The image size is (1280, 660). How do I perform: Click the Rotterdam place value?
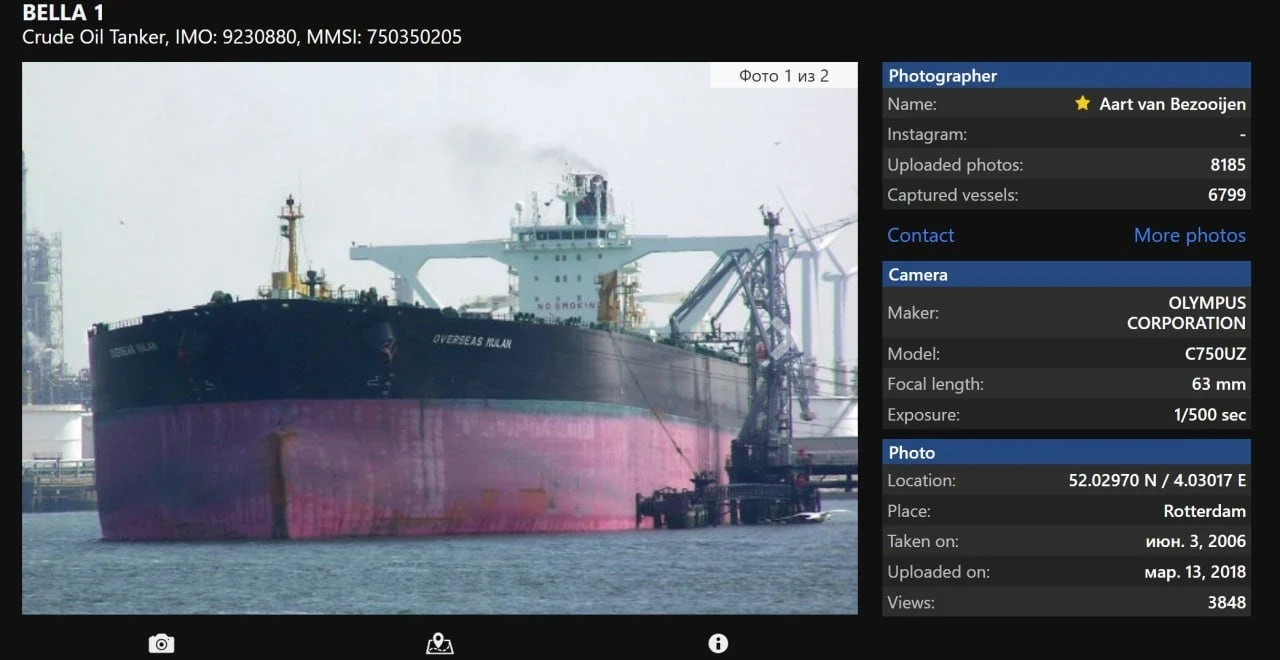click(1204, 511)
